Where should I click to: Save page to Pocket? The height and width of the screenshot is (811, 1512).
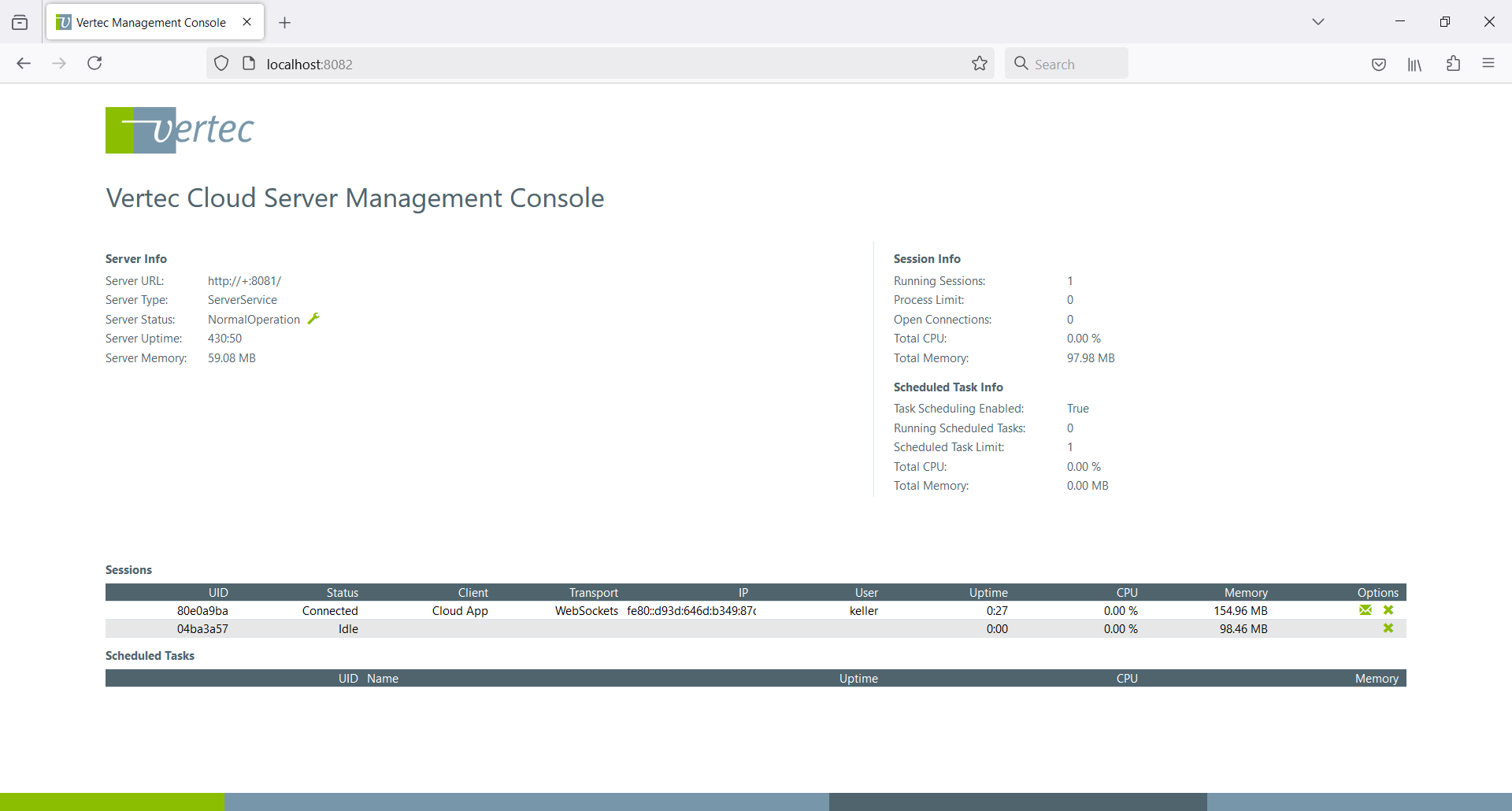point(1379,64)
